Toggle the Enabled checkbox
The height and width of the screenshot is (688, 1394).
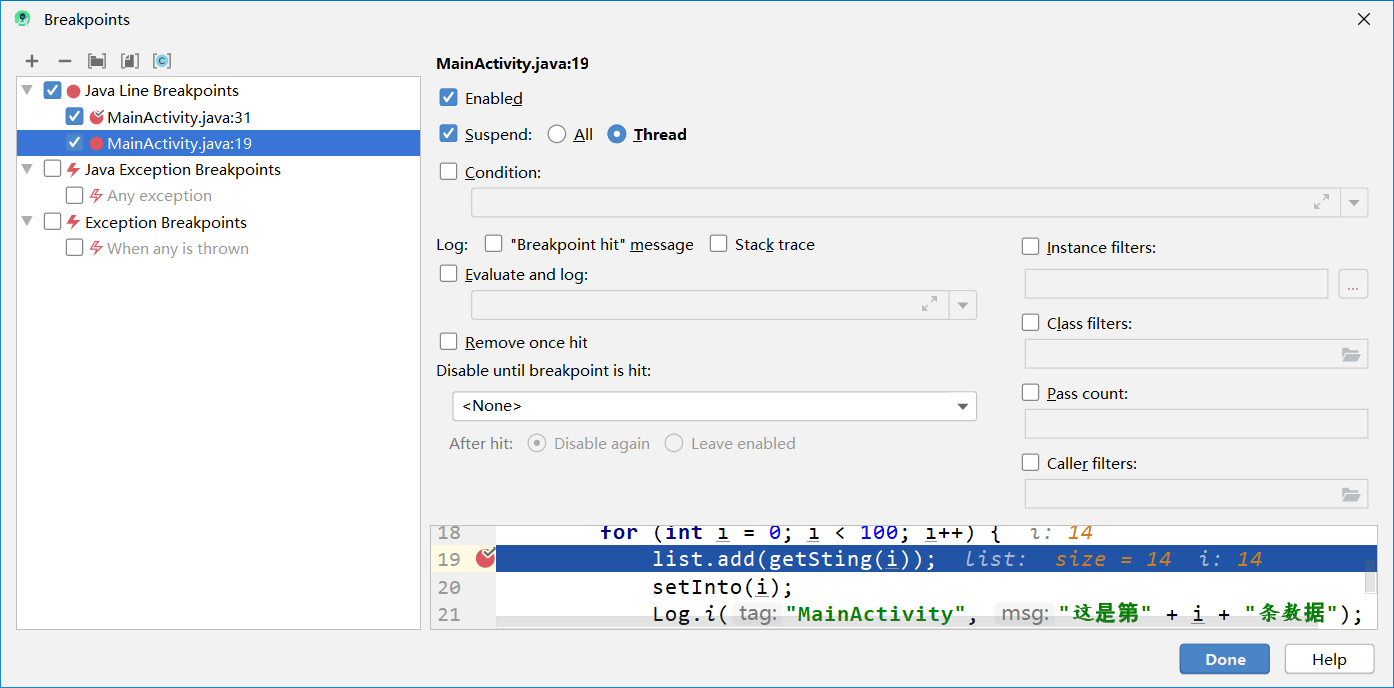pyautogui.click(x=449, y=97)
